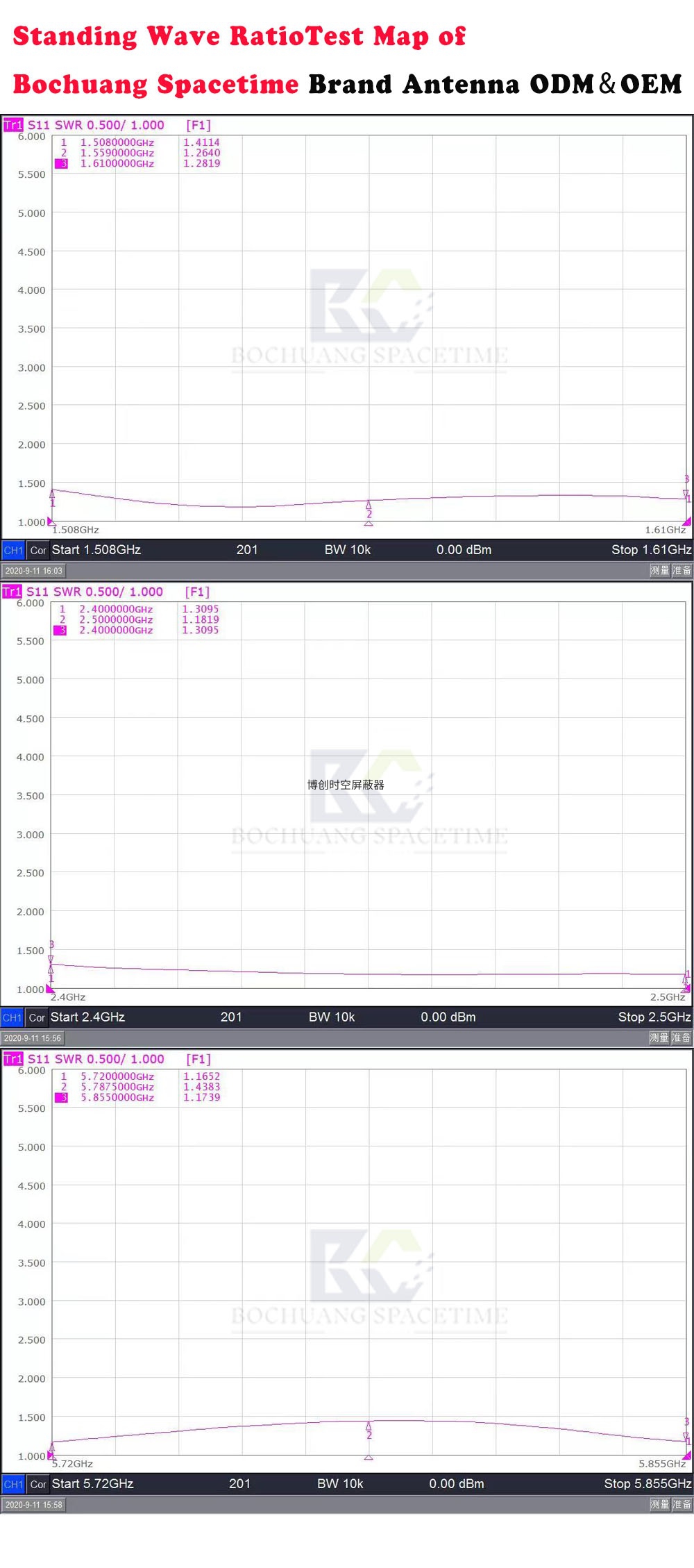Select SWR value 1.4114
Viewport: 694px width, 1568px height.
pyautogui.click(x=201, y=142)
